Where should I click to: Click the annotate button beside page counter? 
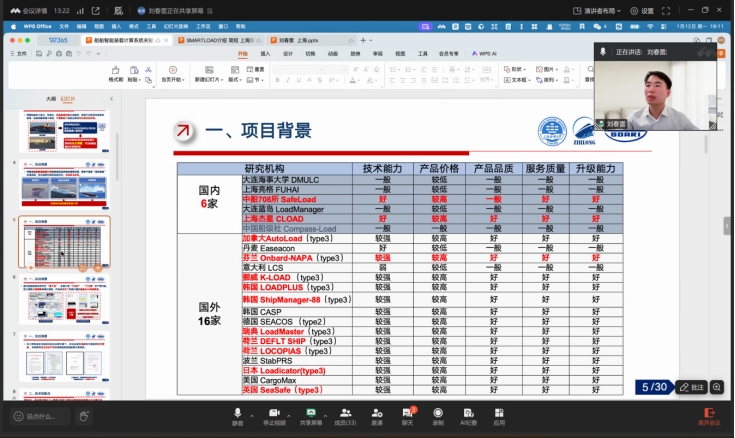point(692,387)
